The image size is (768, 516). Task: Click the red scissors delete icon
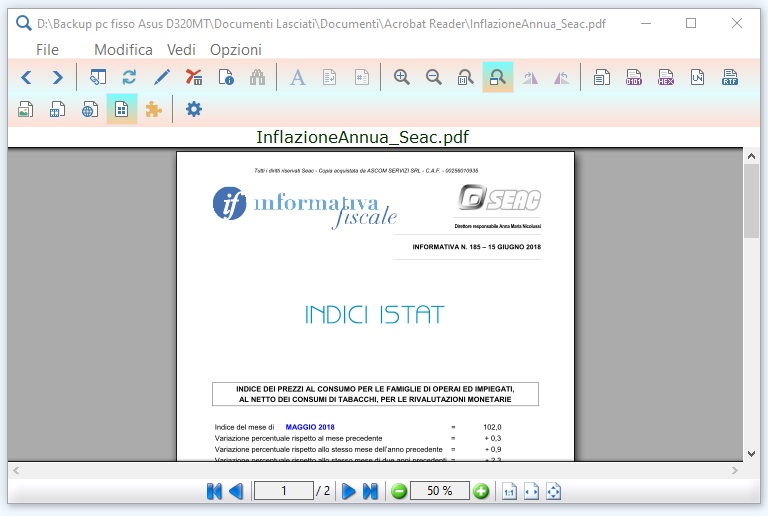(194, 77)
